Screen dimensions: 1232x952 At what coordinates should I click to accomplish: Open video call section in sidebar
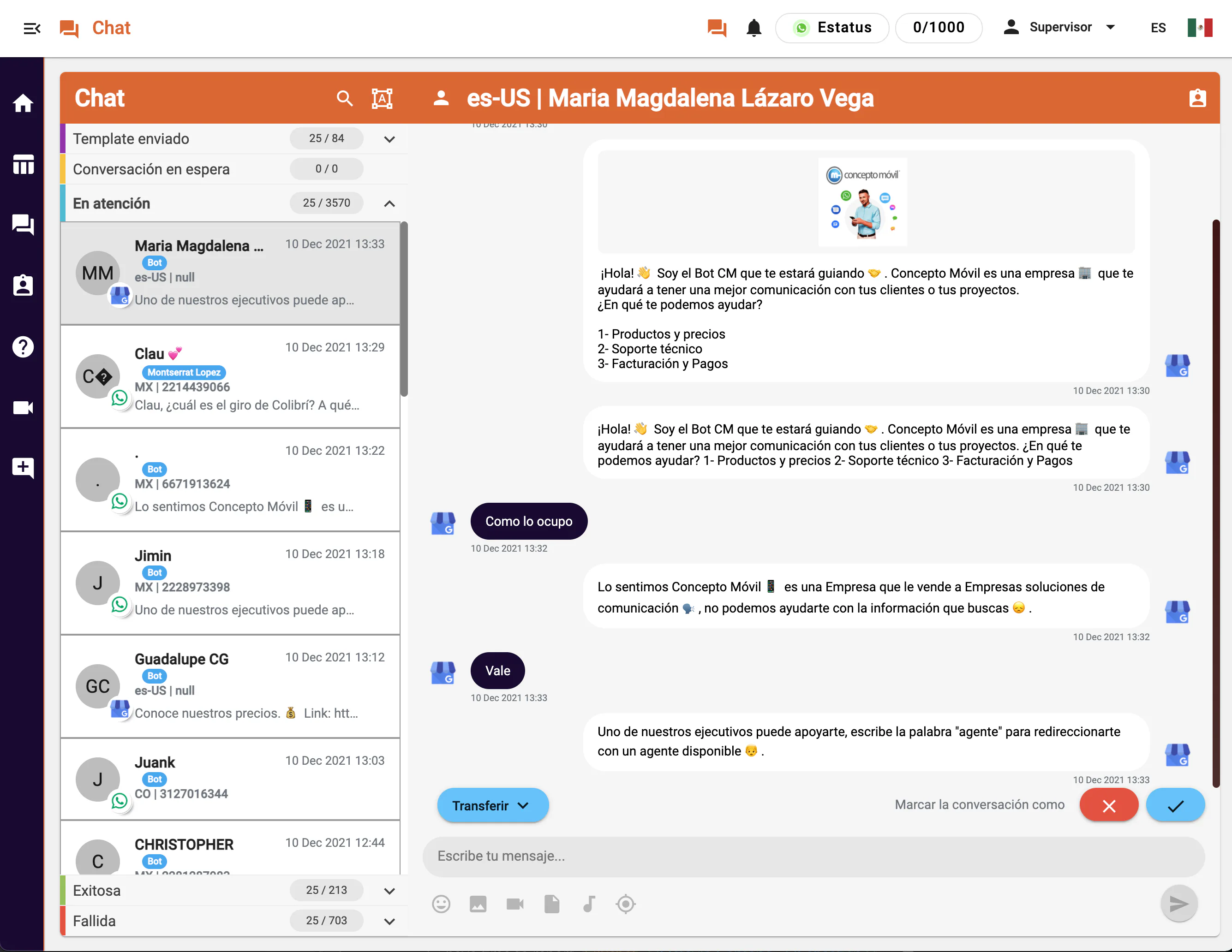(x=23, y=407)
